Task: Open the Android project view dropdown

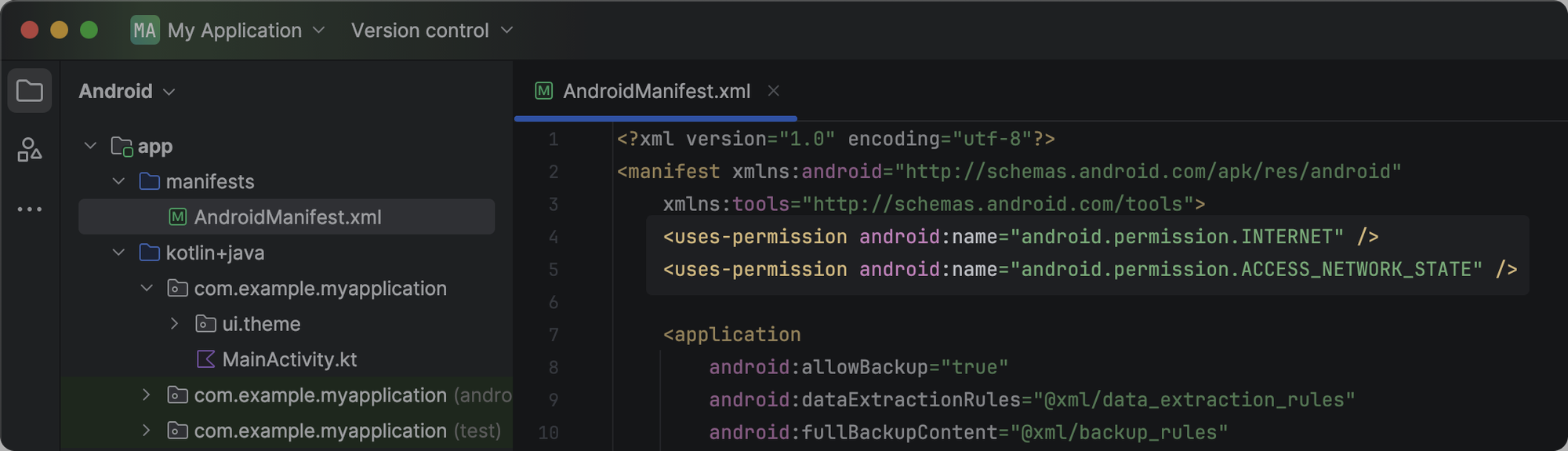Action: tap(126, 92)
